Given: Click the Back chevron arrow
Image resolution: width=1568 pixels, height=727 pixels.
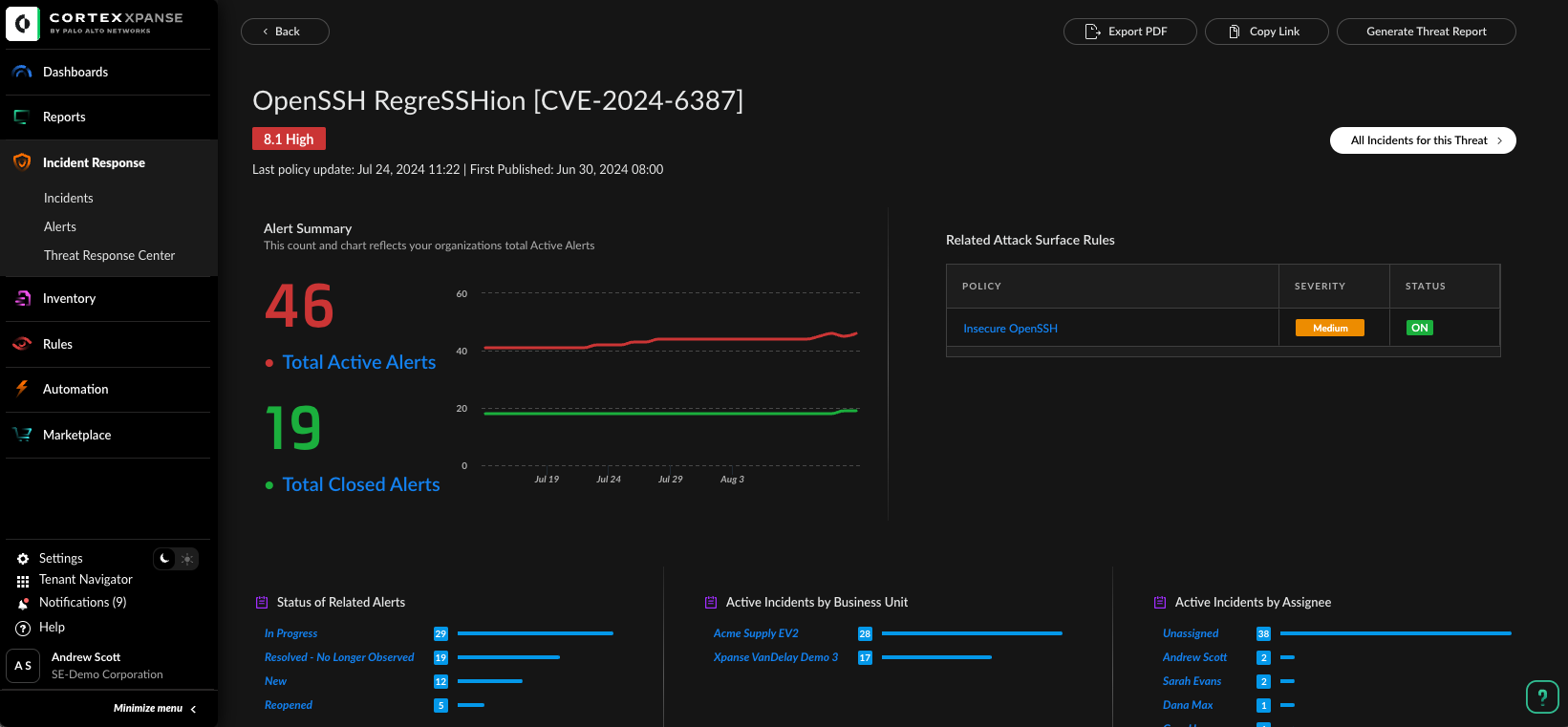Looking at the screenshot, I should tap(266, 32).
